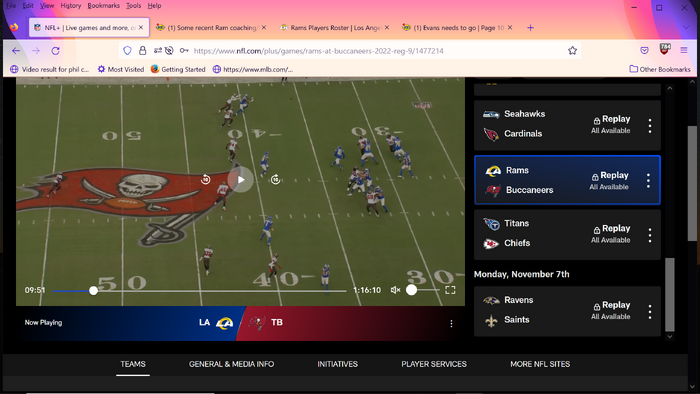Open the uBlock extension with 784 badge
The height and width of the screenshot is (394, 700).
[664, 49]
